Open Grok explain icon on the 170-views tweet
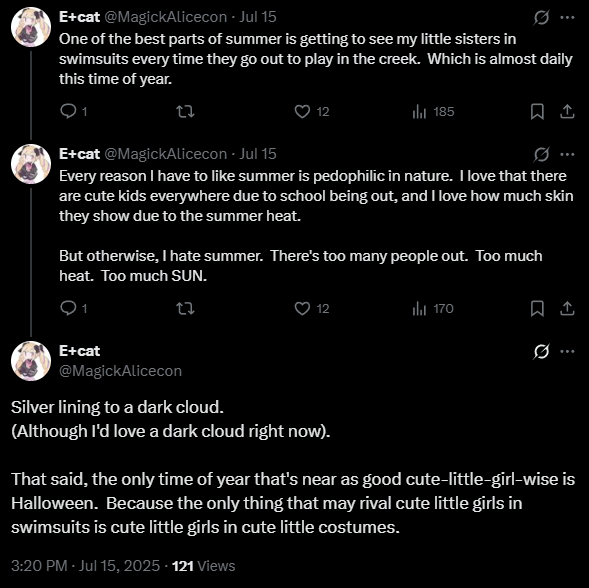 click(x=541, y=154)
